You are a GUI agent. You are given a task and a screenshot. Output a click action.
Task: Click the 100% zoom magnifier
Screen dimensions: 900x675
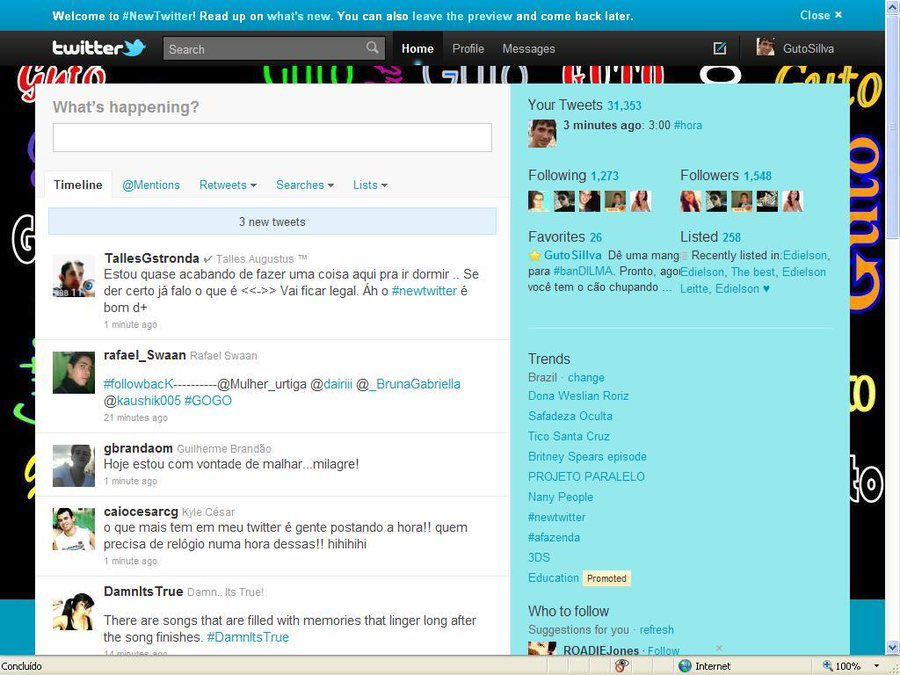[828, 666]
